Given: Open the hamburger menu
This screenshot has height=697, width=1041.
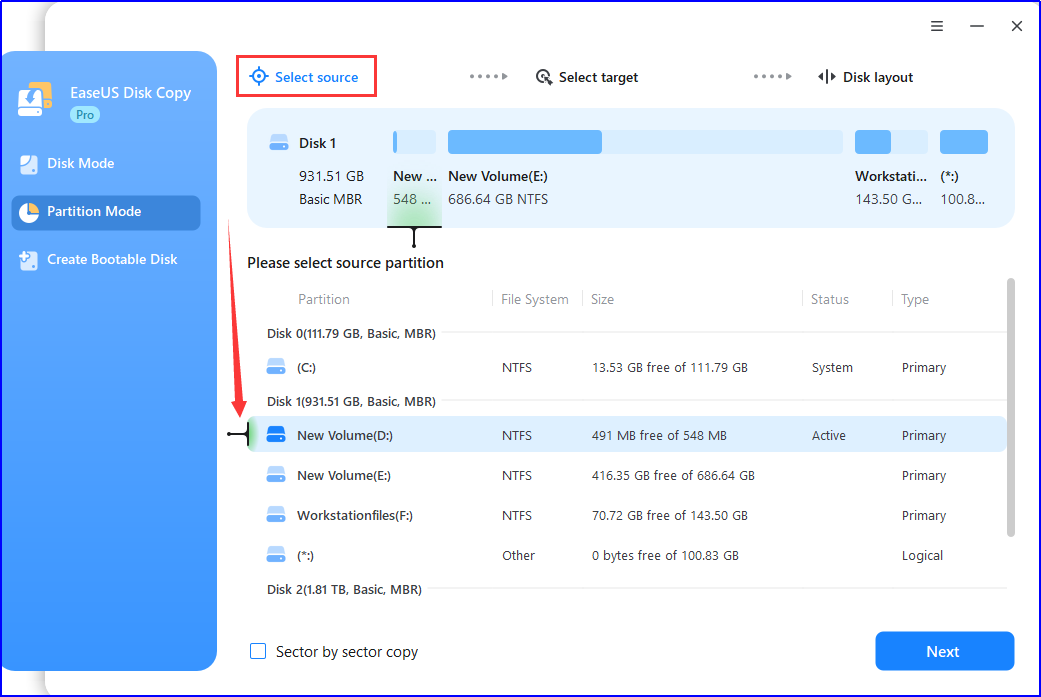Looking at the screenshot, I should [x=937, y=26].
